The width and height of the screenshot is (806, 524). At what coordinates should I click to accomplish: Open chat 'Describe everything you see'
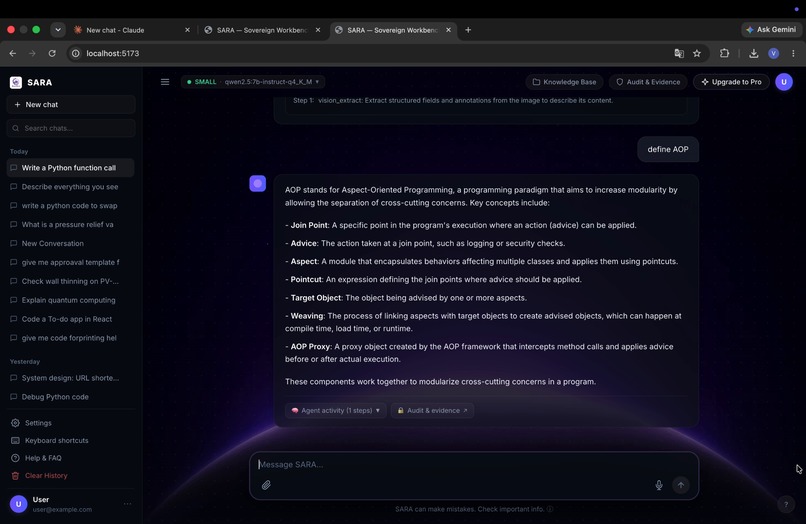click(70, 187)
